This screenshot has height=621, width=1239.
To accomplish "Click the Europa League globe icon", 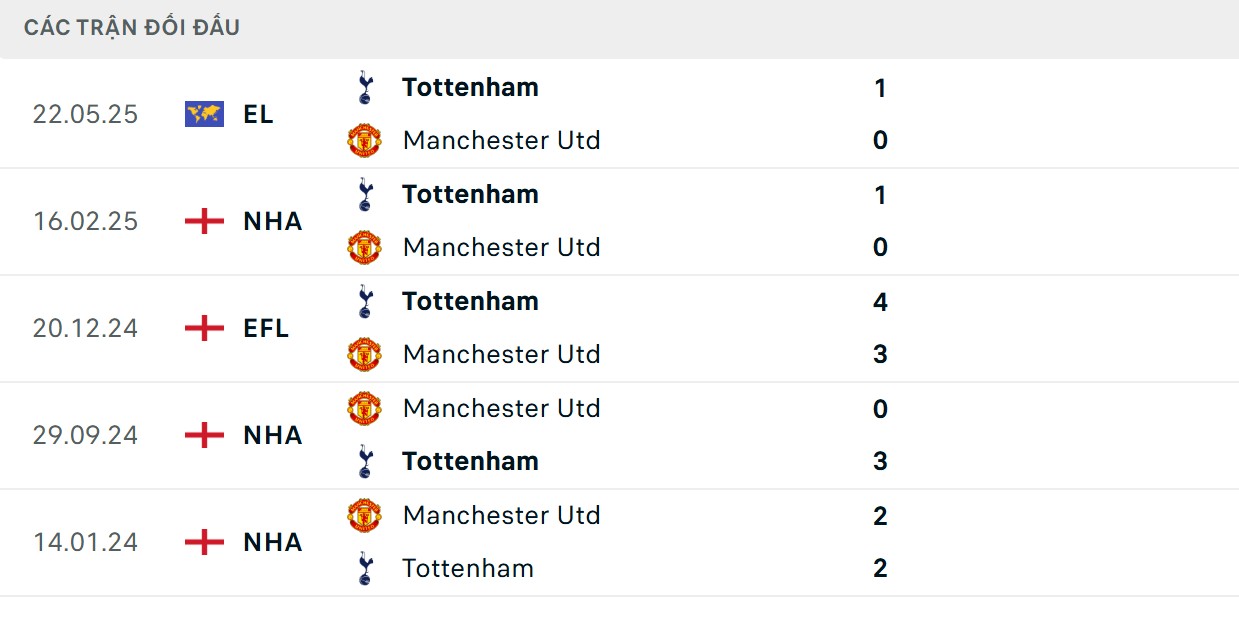I will tap(203, 113).
